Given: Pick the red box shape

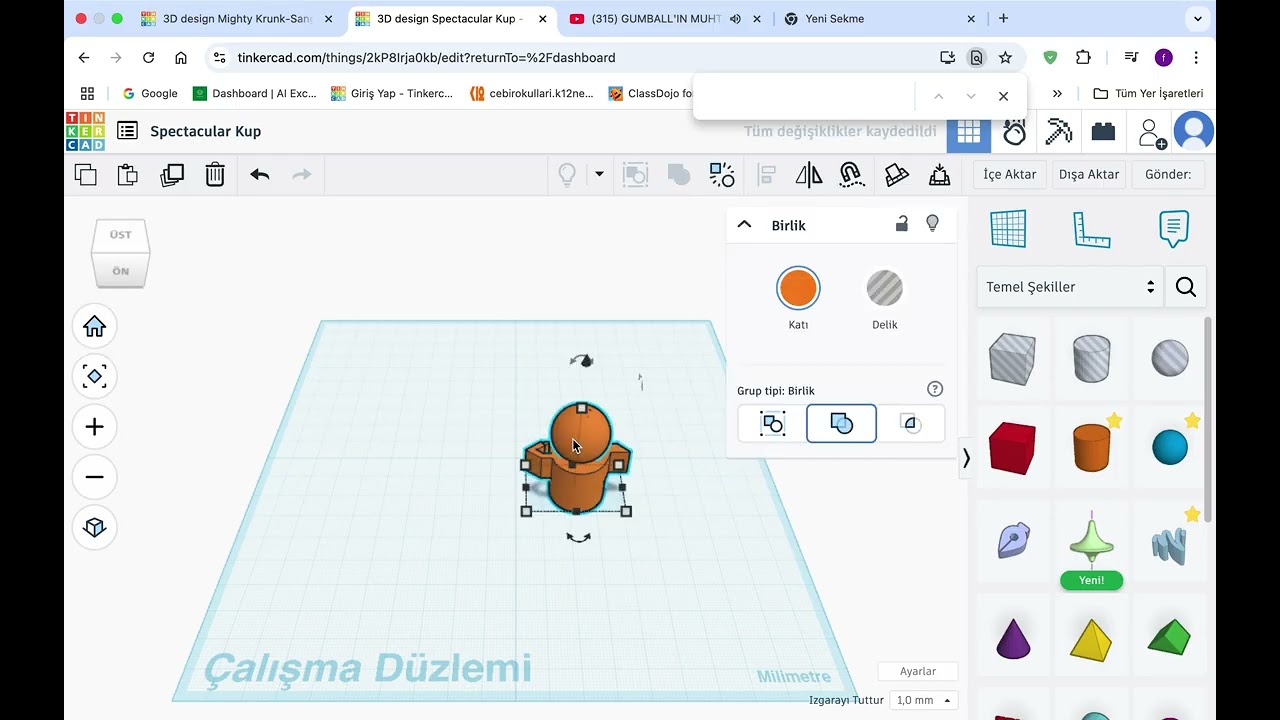Looking at the screenshot, I should [x=1012, y=447].
